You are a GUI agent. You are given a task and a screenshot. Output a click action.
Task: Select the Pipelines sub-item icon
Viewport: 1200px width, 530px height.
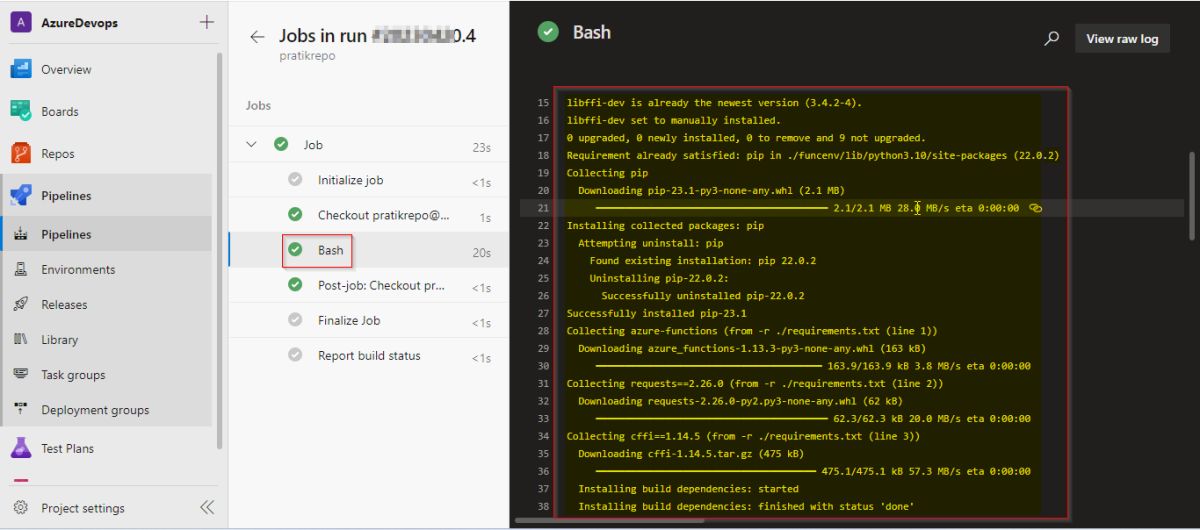tap(21, 234)
